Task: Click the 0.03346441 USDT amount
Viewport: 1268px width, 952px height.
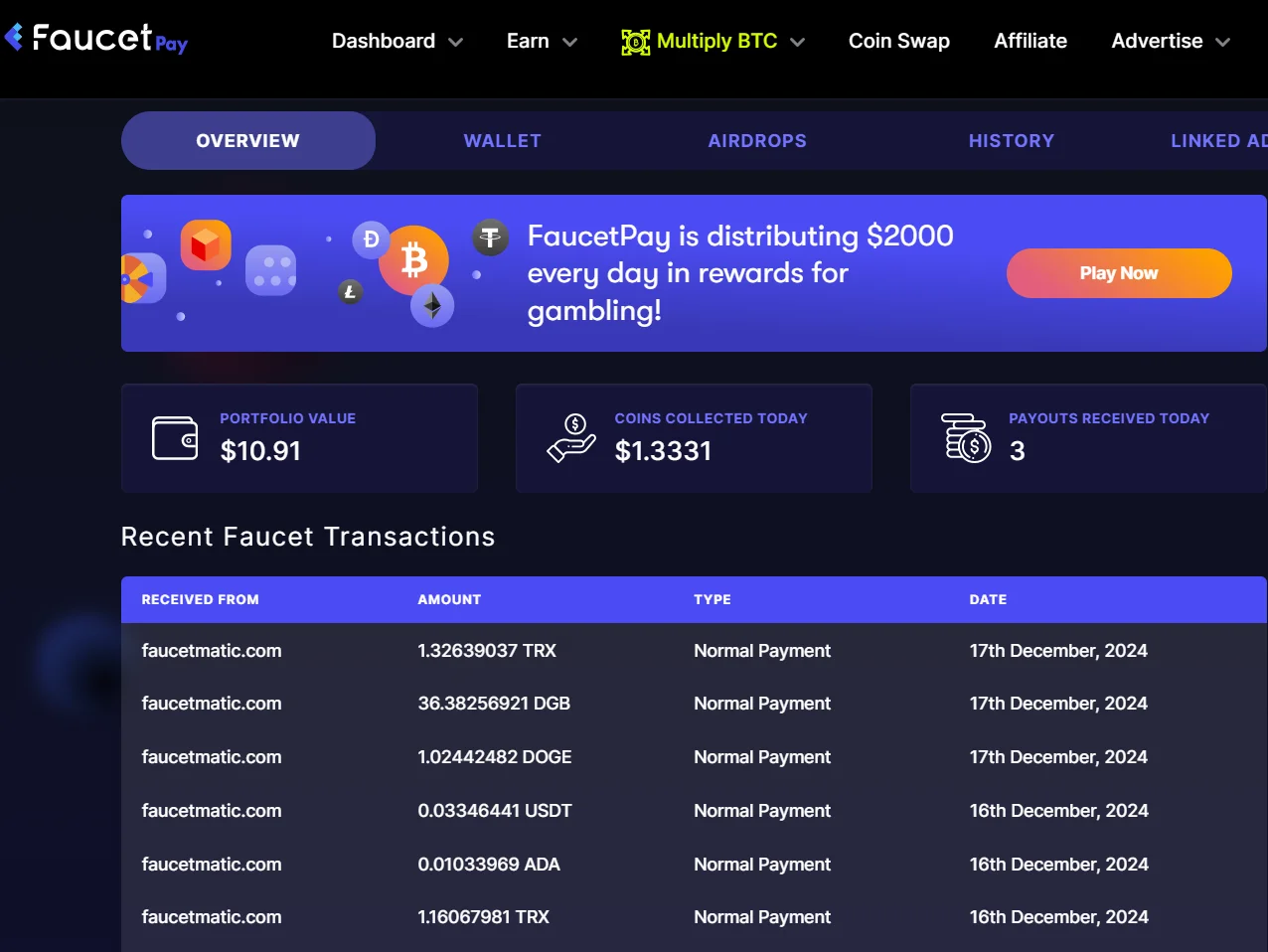Action: click(x=495, y=811)
